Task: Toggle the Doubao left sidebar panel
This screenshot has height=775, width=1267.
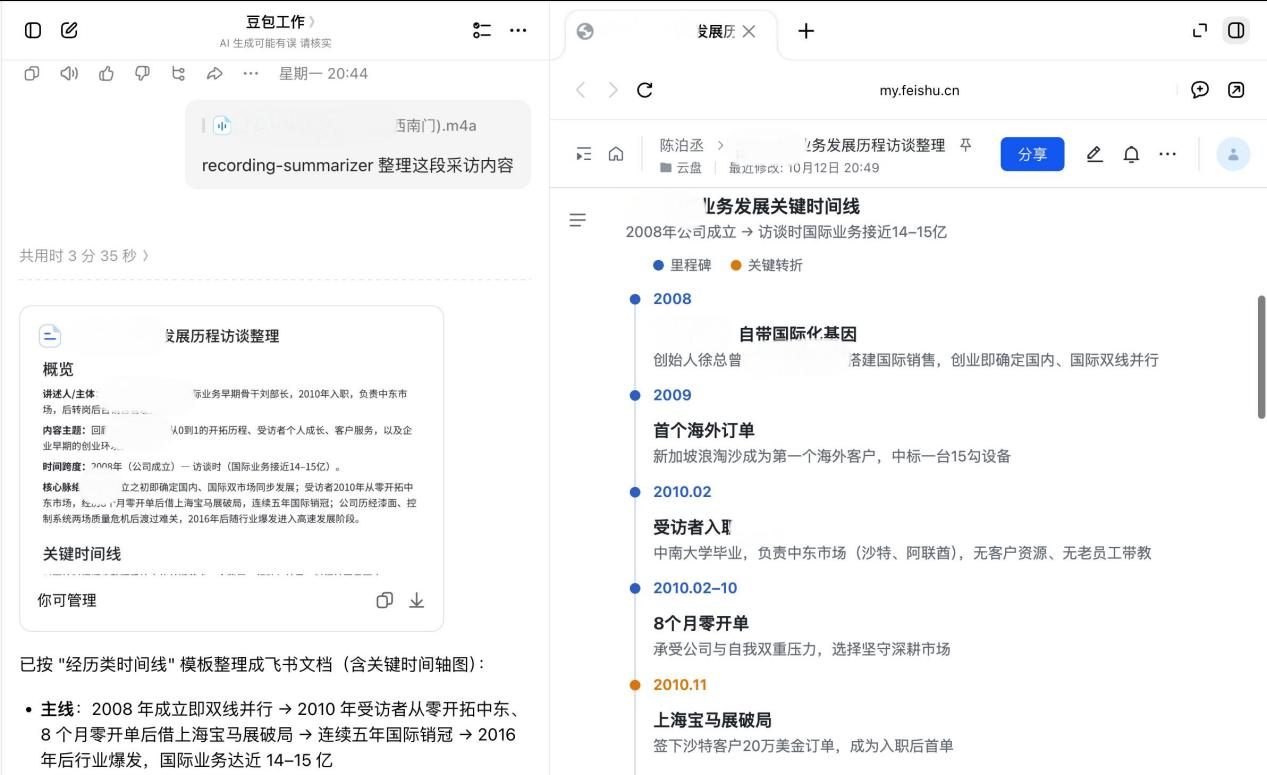Action: [33, 30]
